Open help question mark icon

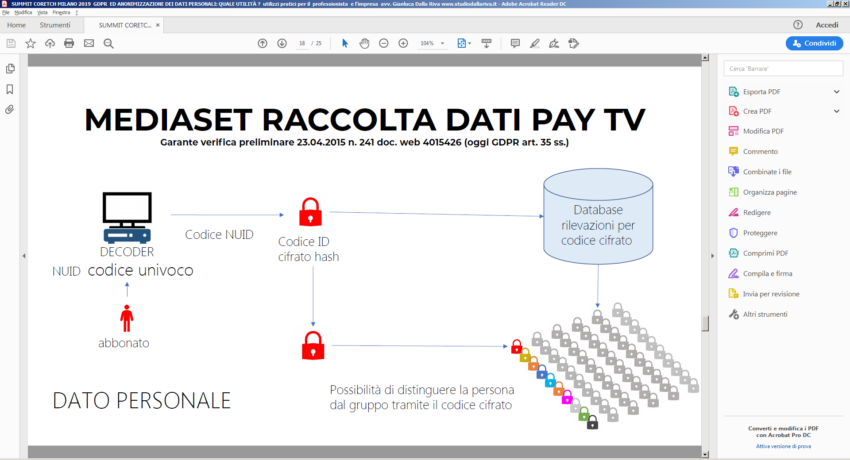coord(797,25)
